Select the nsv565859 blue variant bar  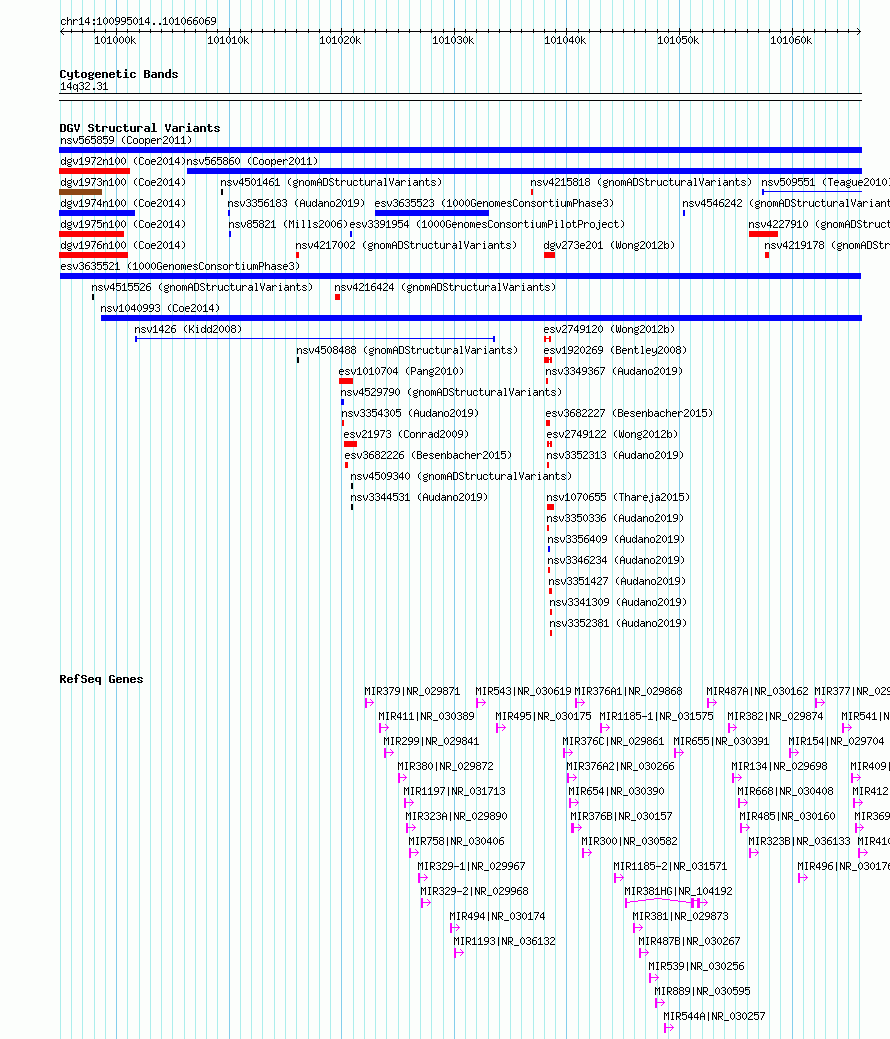461,150
